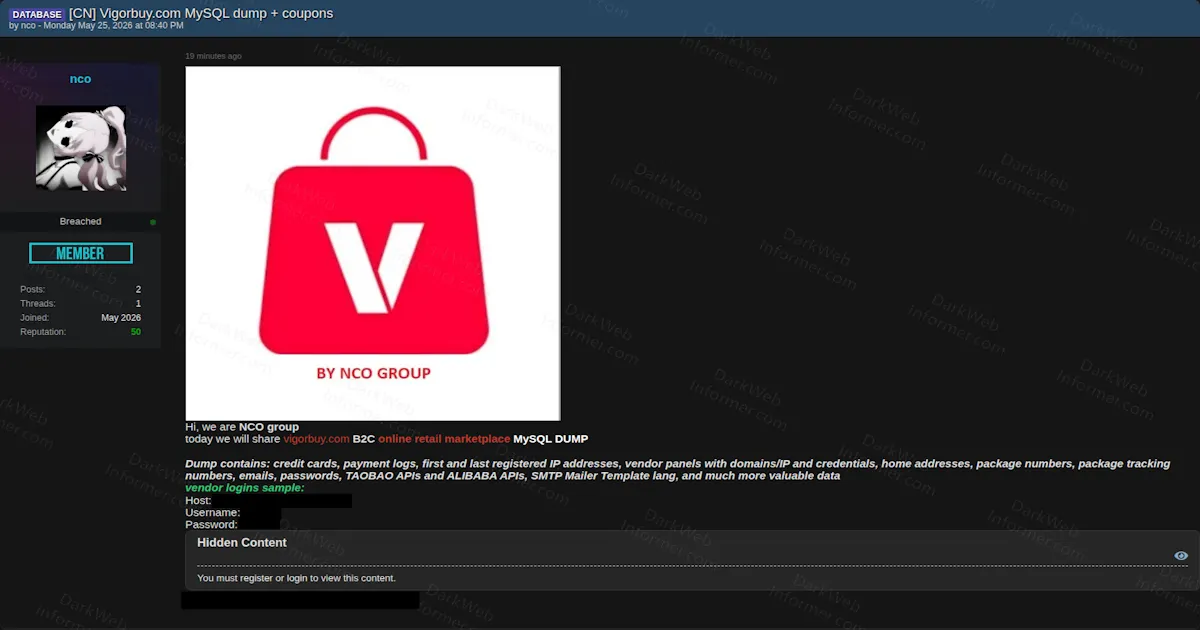The width and height of the screenshot is (1200, 630).
Task: Open the thread title Vigorbuy.com MySQL dump
Action: point(201,13)
